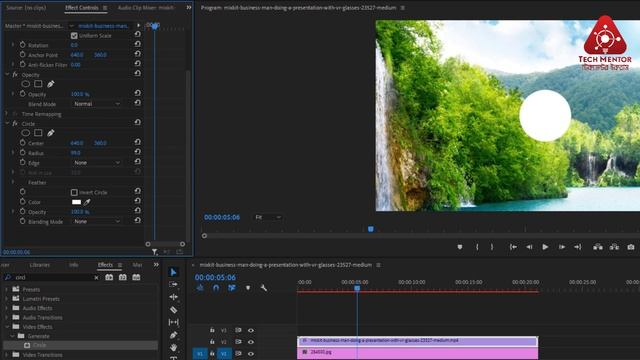
Task: Collapse the Video Effects folder
Action: pos(6,327)
